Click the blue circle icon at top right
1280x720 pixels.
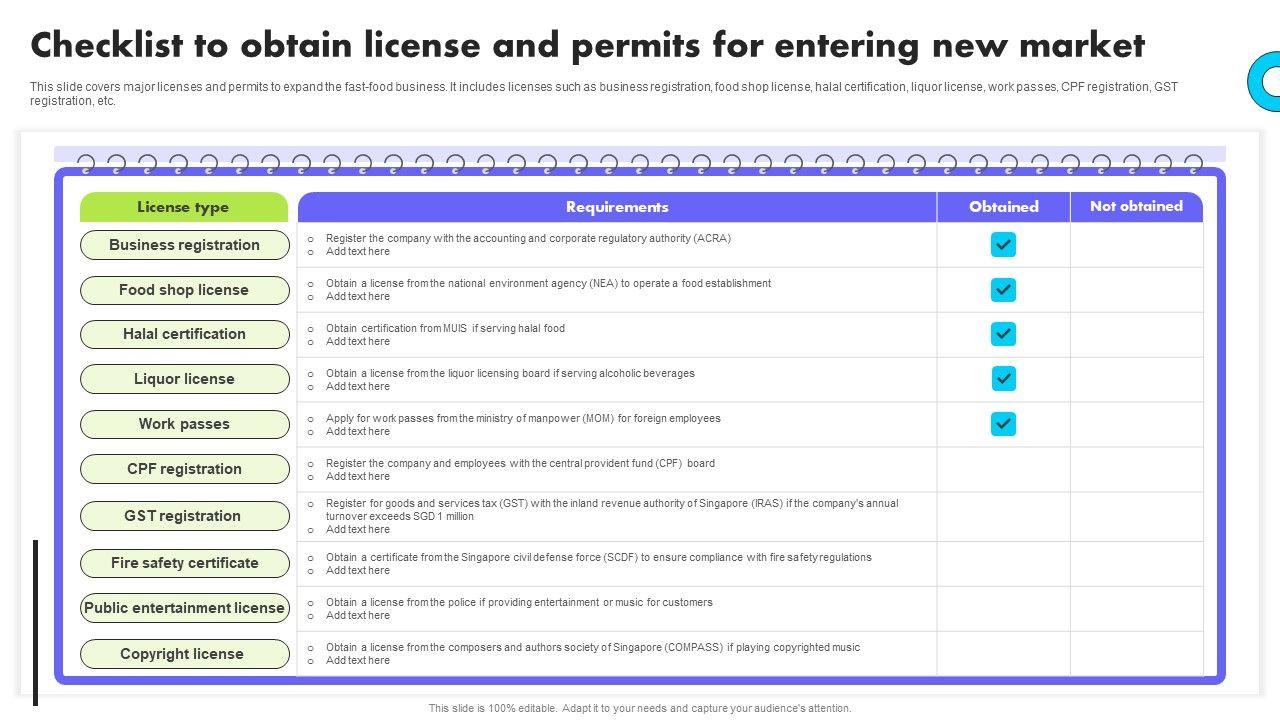pos(1264,81)
